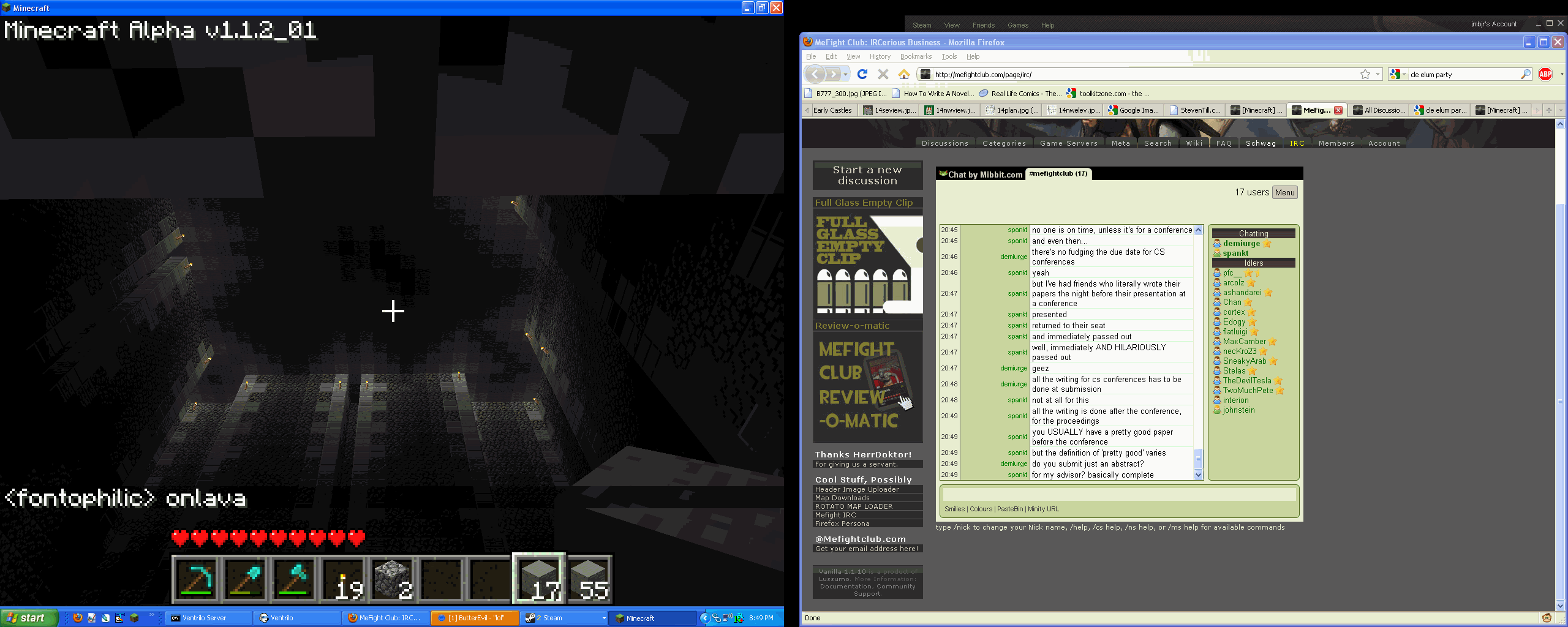This screenshot has height=627, width=1568.
Task: Open the back/forward history dropdown arrow
Action: (846, 74)
